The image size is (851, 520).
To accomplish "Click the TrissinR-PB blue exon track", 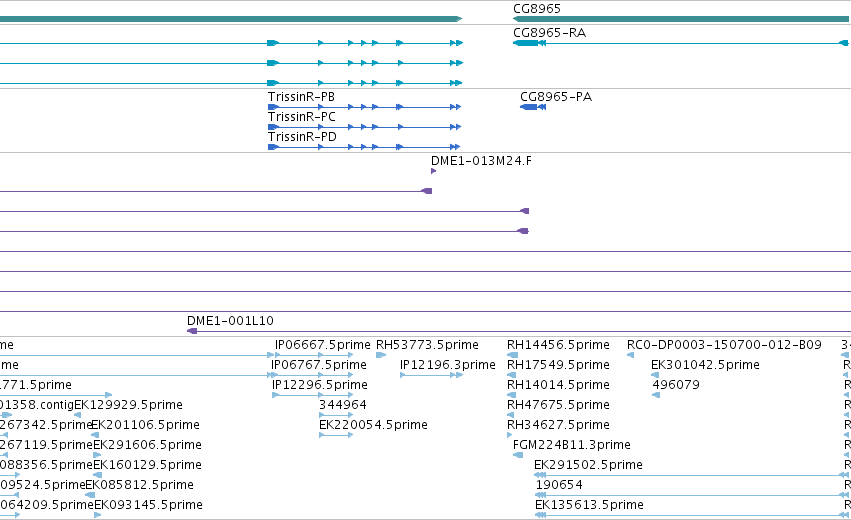I will click(365, 107).
